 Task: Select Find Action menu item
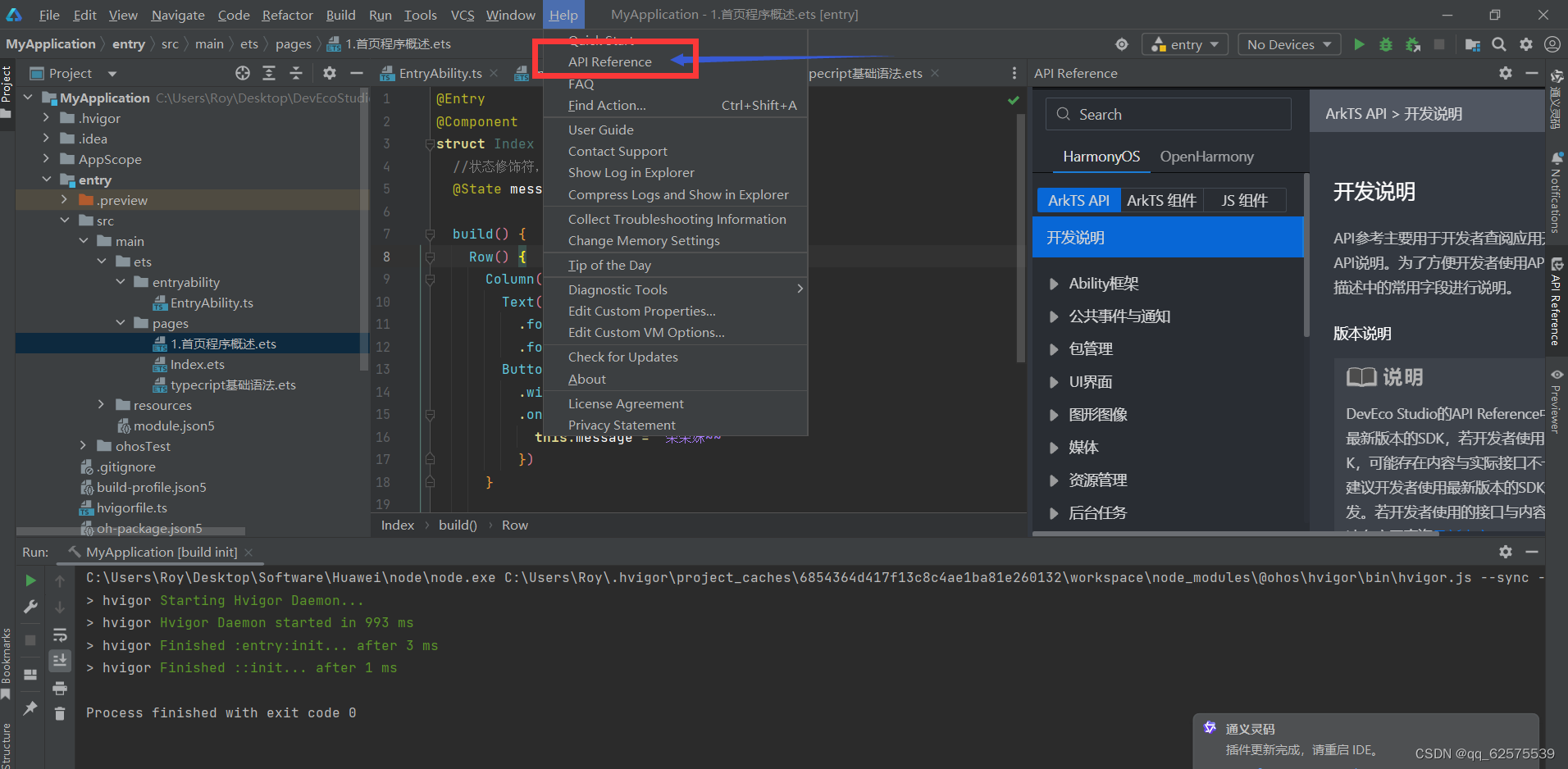pyautogui.click(x=676, y=105)
